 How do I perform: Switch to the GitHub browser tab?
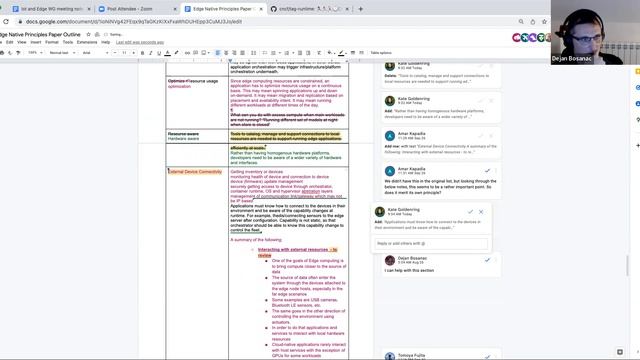[x=310, y=9]
